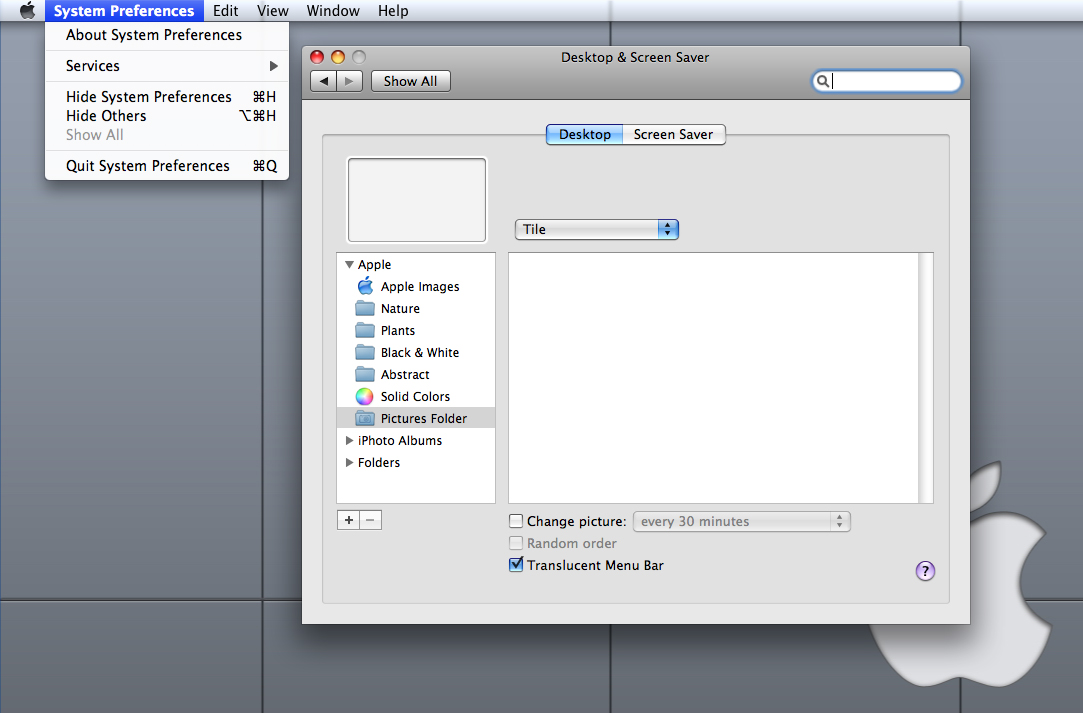This screenshot has height=713, width=1083.
Task: Open the Services submenu
Action: [x=167, y=66]
